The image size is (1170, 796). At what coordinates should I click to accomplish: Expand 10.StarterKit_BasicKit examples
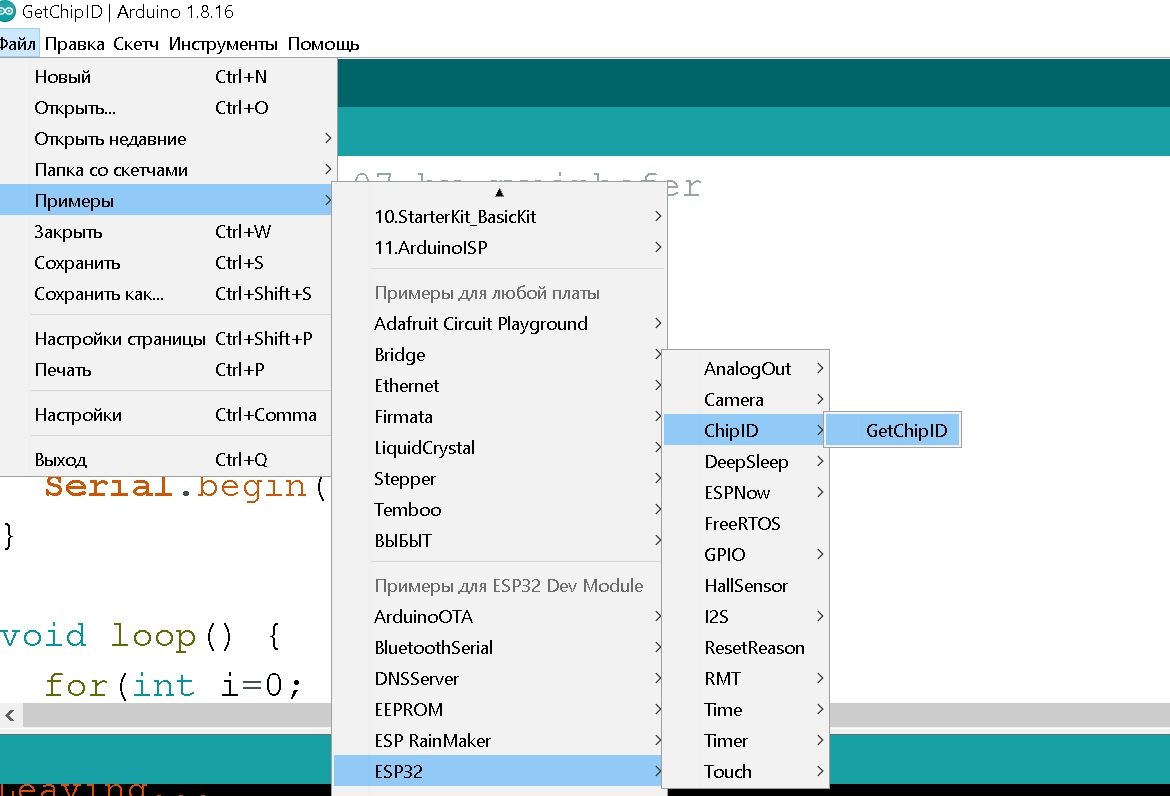(499, 216)
